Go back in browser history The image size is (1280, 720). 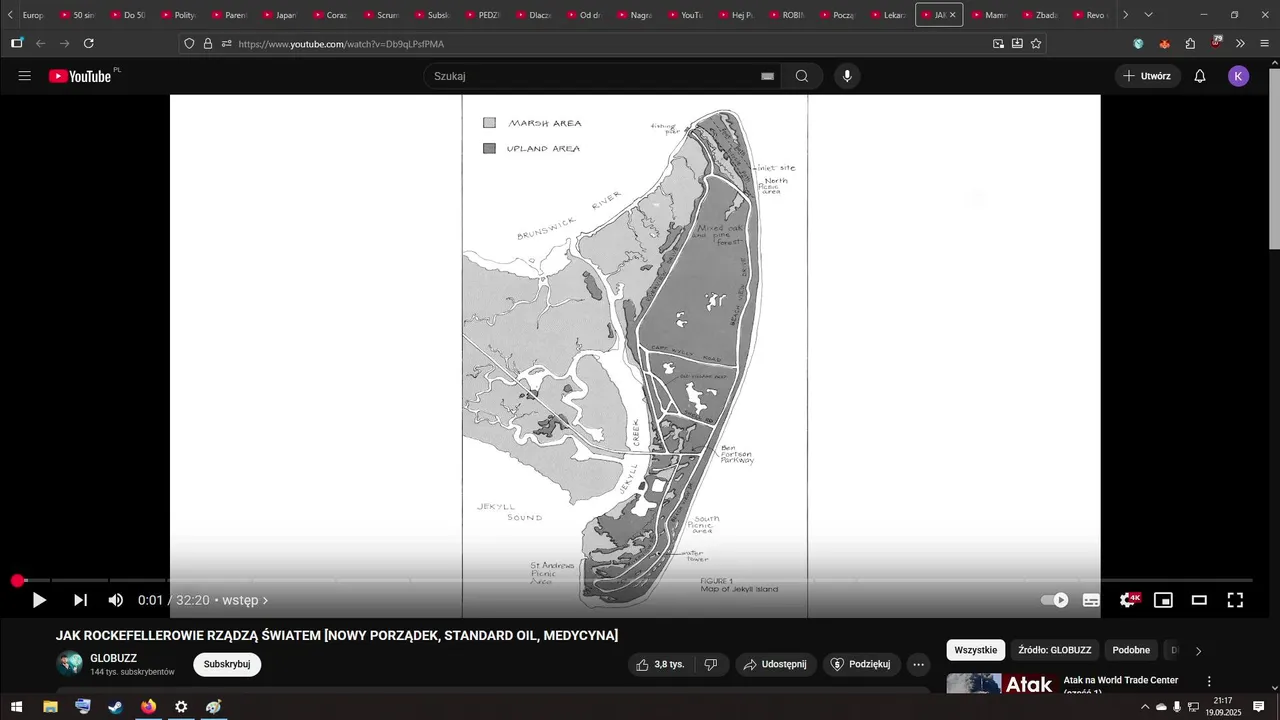pyautogui.click(x=41, y=43)
